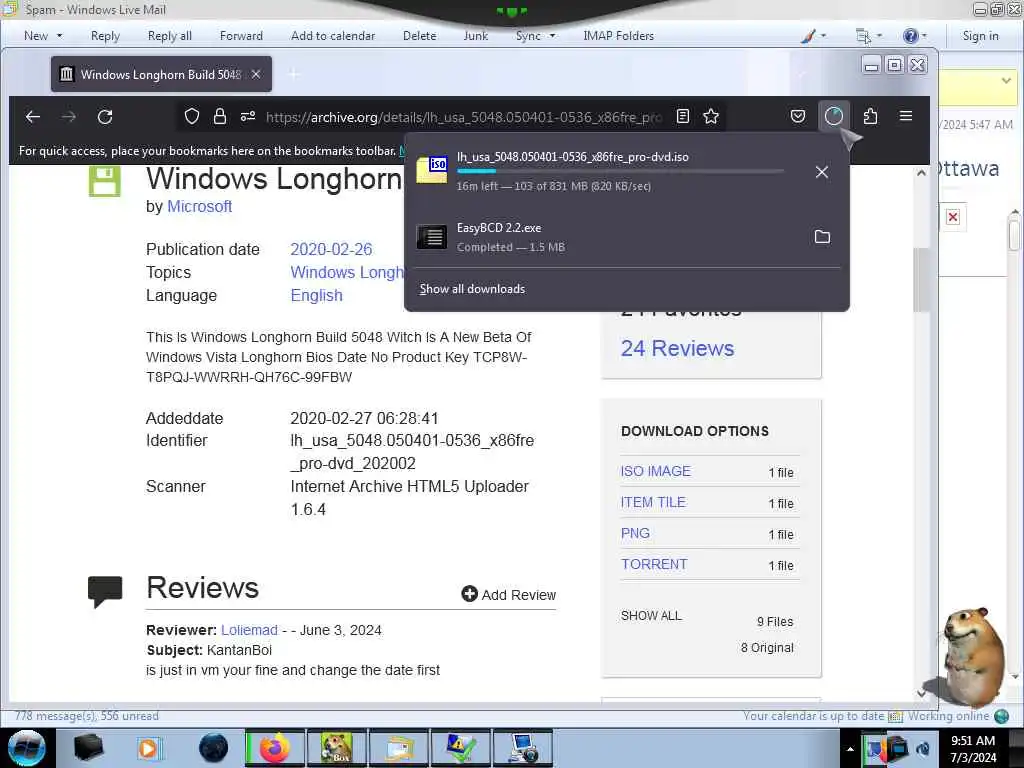Open the help icon dropdown arrow

point(924,36)
